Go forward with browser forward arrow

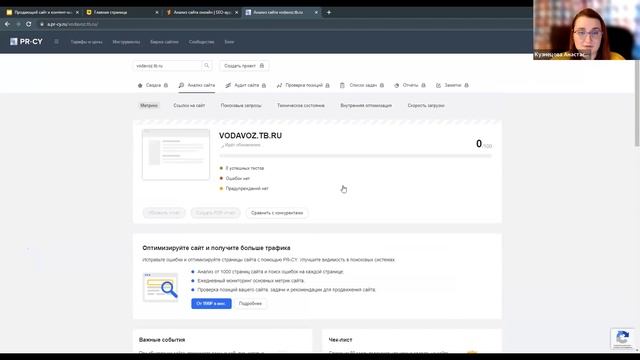click(18, 24)
